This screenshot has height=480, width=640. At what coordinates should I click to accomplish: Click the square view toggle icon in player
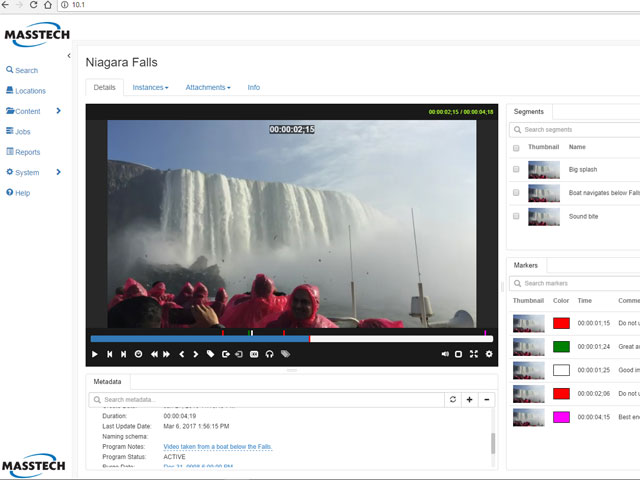(x=458, y=354)
